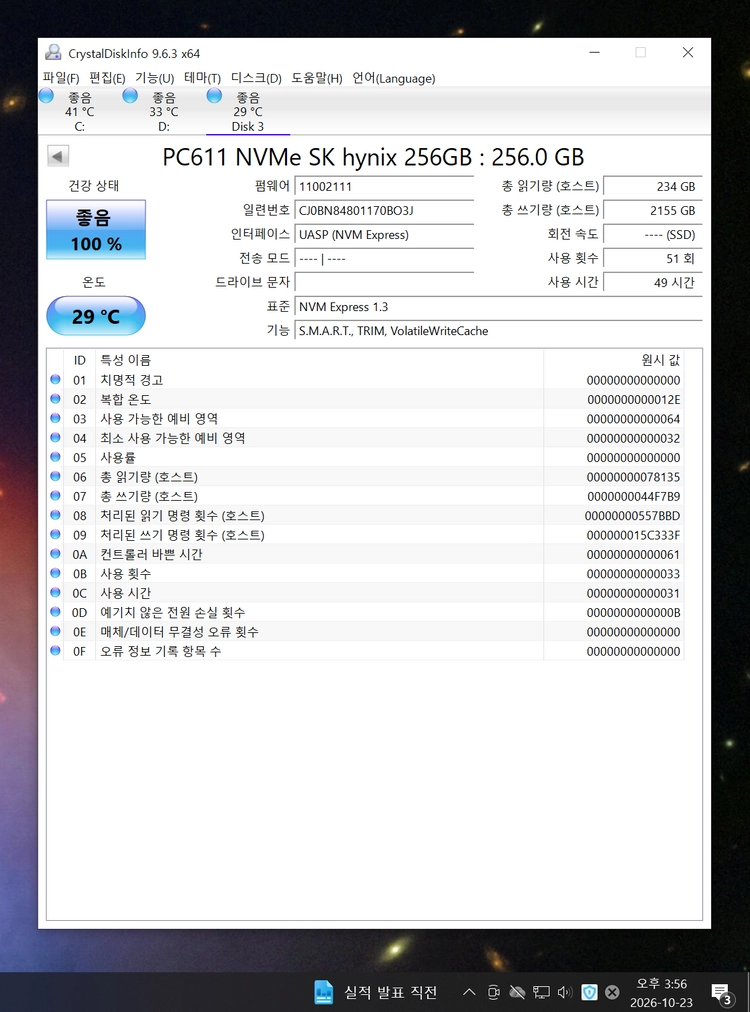
Task: Click the ID column header
Action: click(x=79, y=360)
